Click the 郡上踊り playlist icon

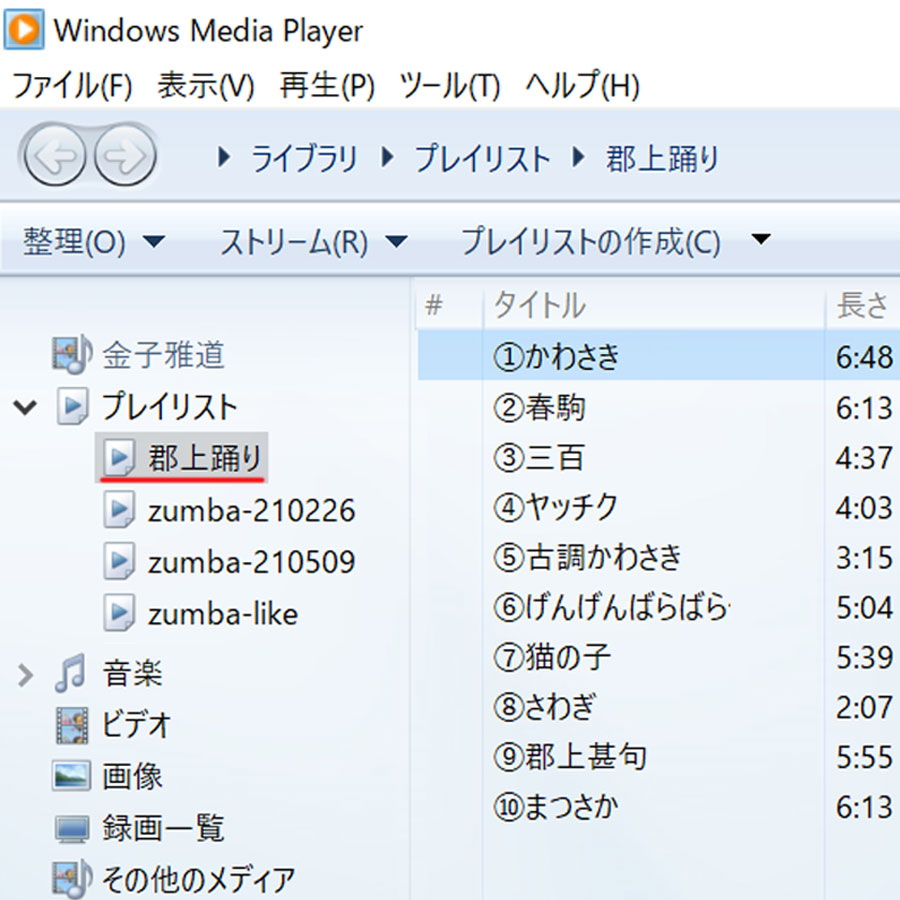(119, 457)
